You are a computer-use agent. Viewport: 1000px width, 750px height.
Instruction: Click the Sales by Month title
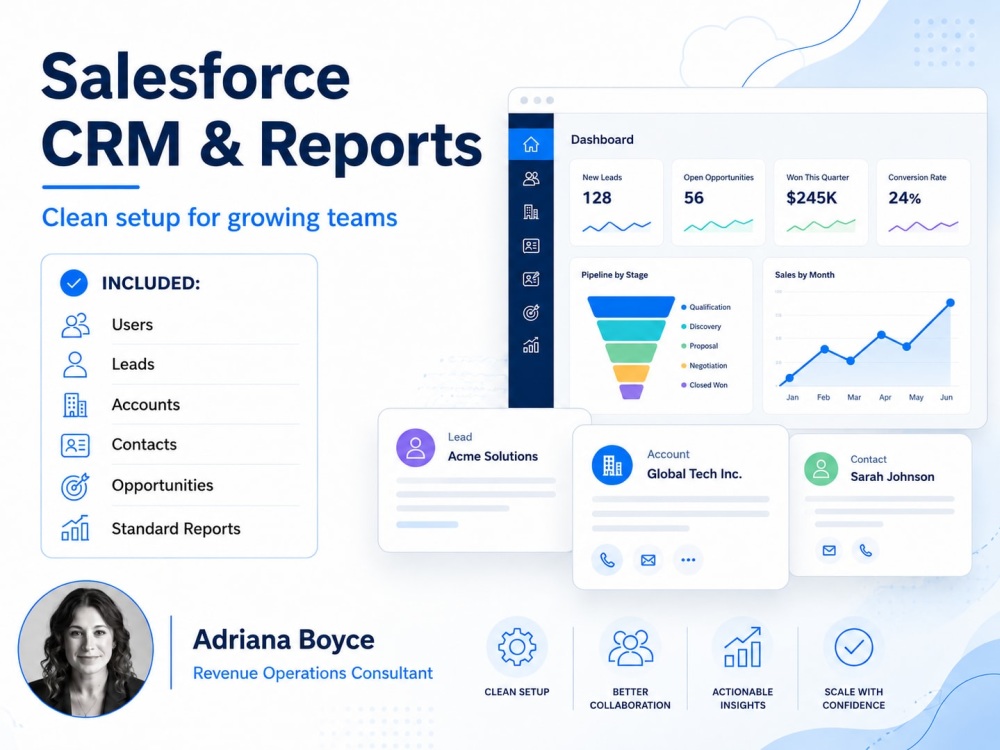tap(804, 275)
